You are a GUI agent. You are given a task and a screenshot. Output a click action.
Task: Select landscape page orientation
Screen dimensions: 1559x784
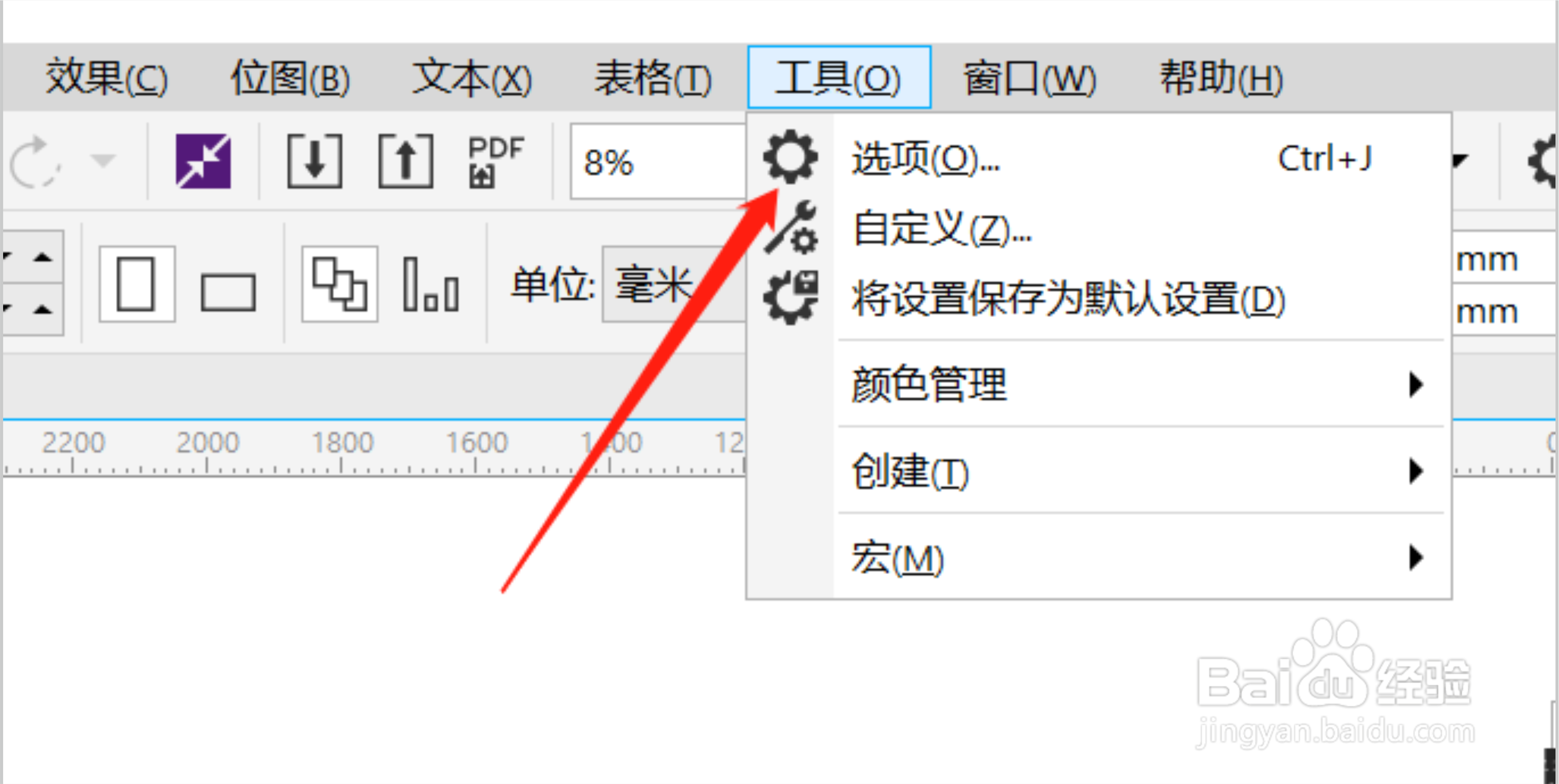(x=228, y=292)
